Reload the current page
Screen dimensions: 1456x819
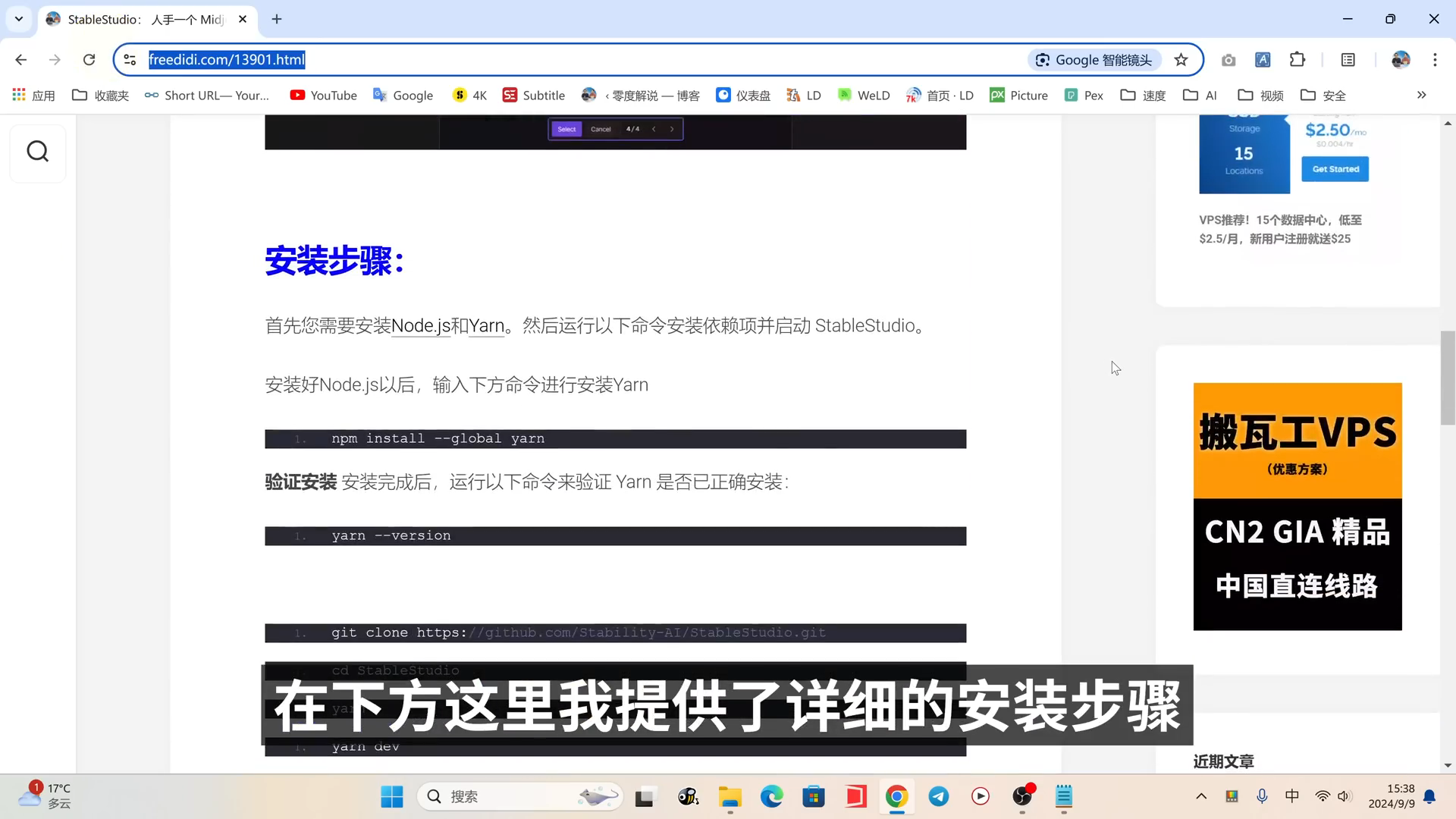[x=89, y=60]
